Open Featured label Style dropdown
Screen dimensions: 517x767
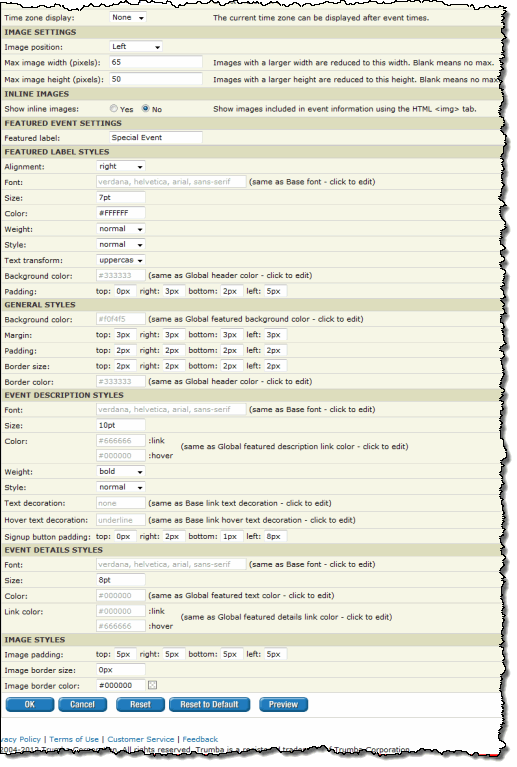(x=121, y=245)
